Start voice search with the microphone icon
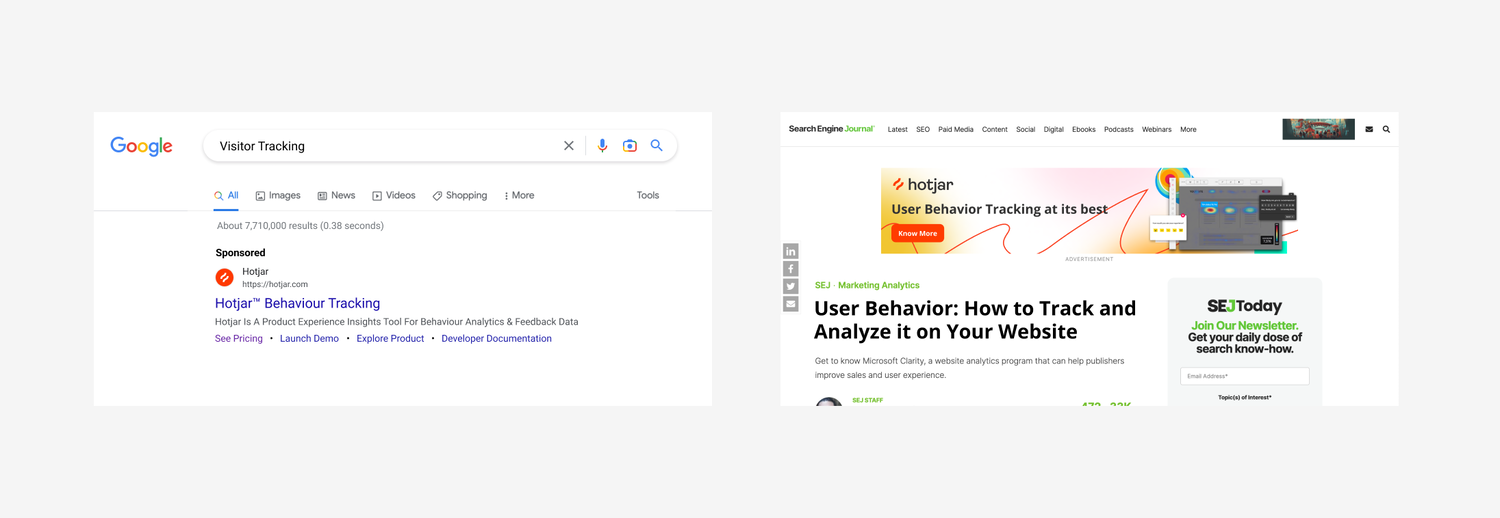Viewport: 1500px width, 518px height. [x=602, y=146]
